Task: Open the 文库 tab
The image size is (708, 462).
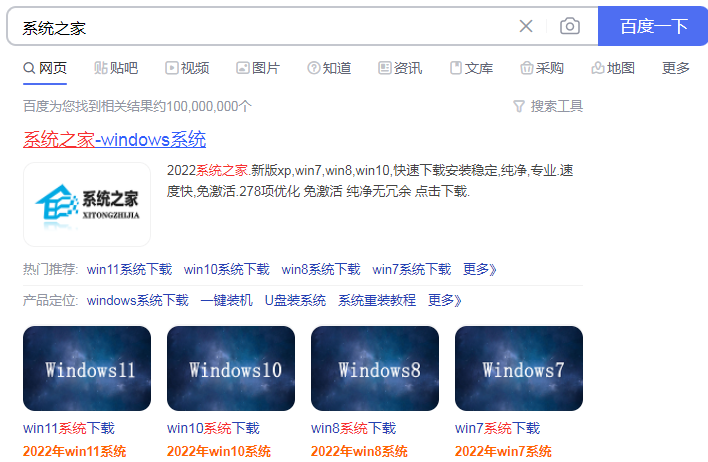Action: click(x=471, y=68)
